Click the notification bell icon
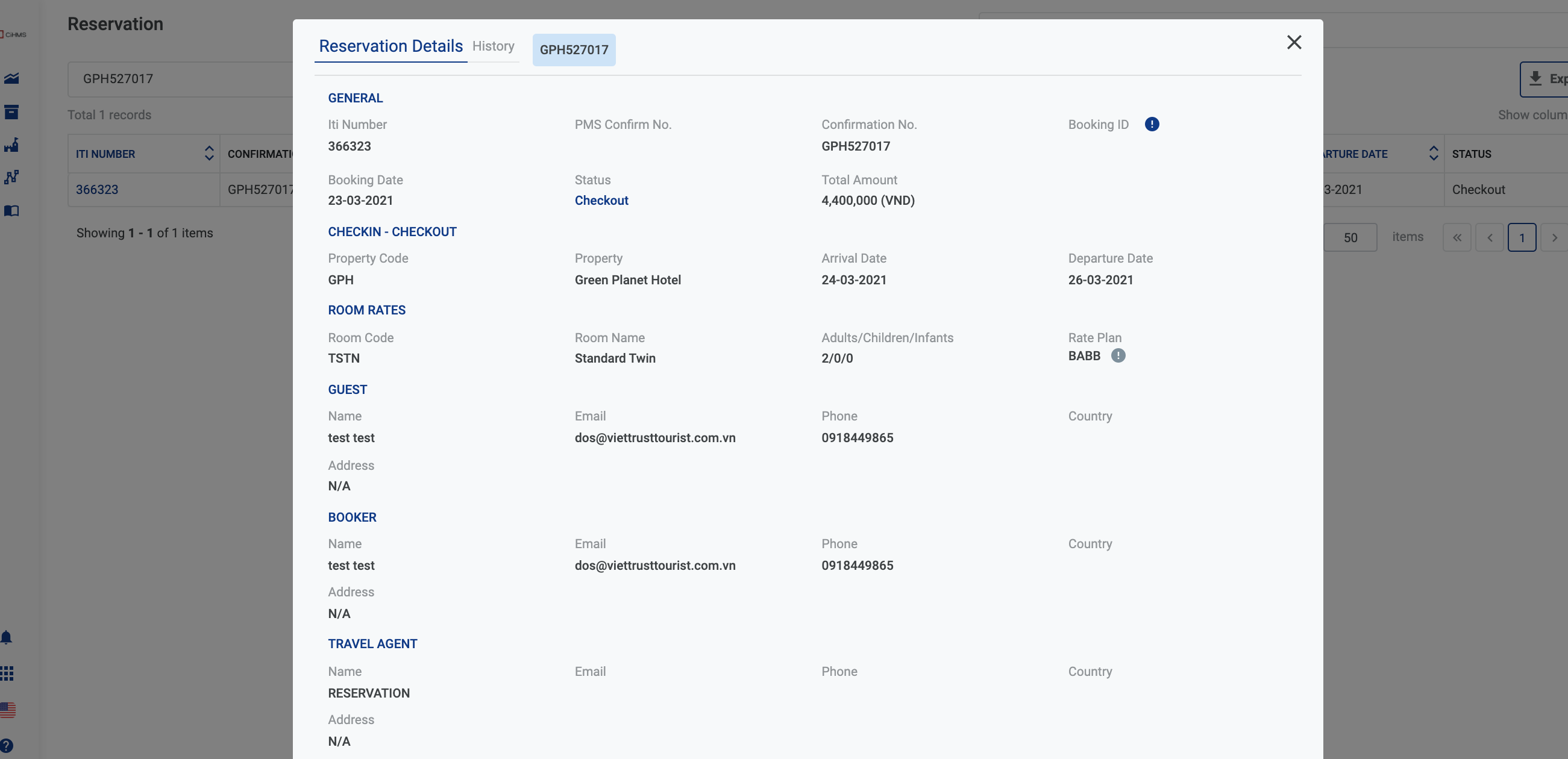 click(7, 637)
